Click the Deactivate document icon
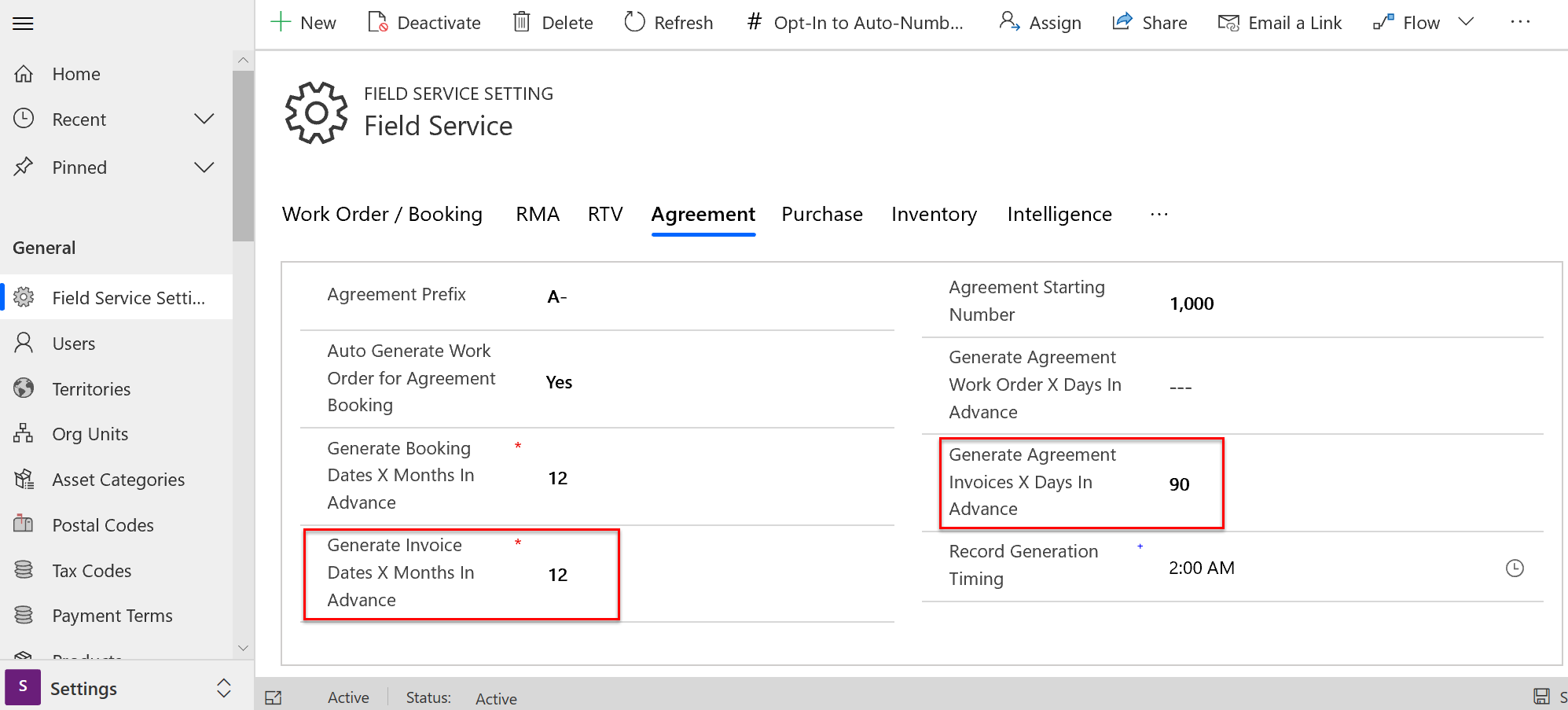1568x710 pixels. click(378, 22)
